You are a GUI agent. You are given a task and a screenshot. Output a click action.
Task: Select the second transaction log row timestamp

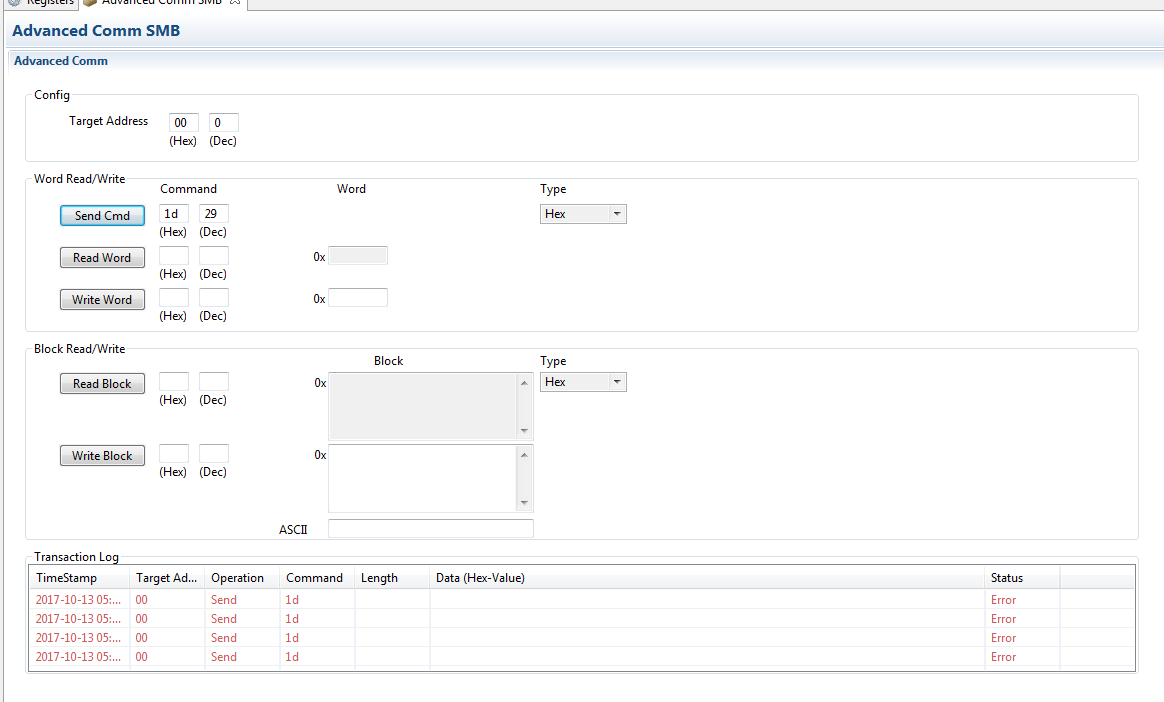[78, 619]
